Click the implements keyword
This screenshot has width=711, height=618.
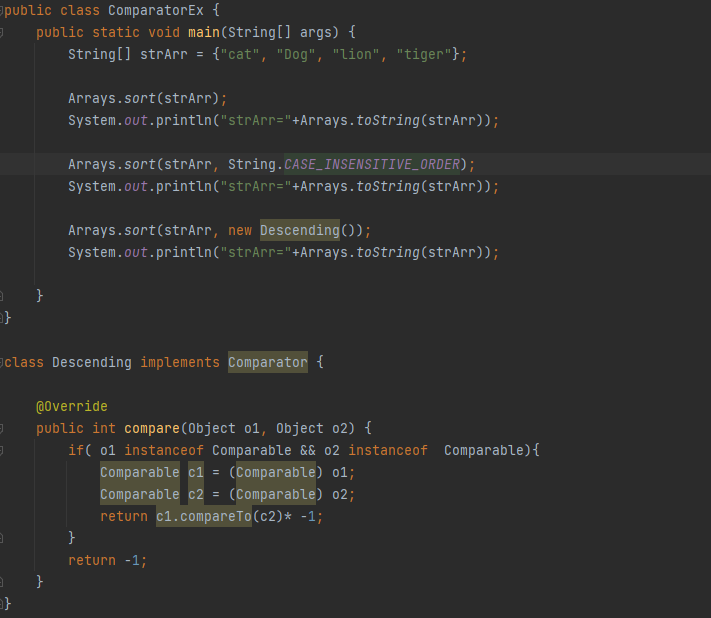point(180,362)
